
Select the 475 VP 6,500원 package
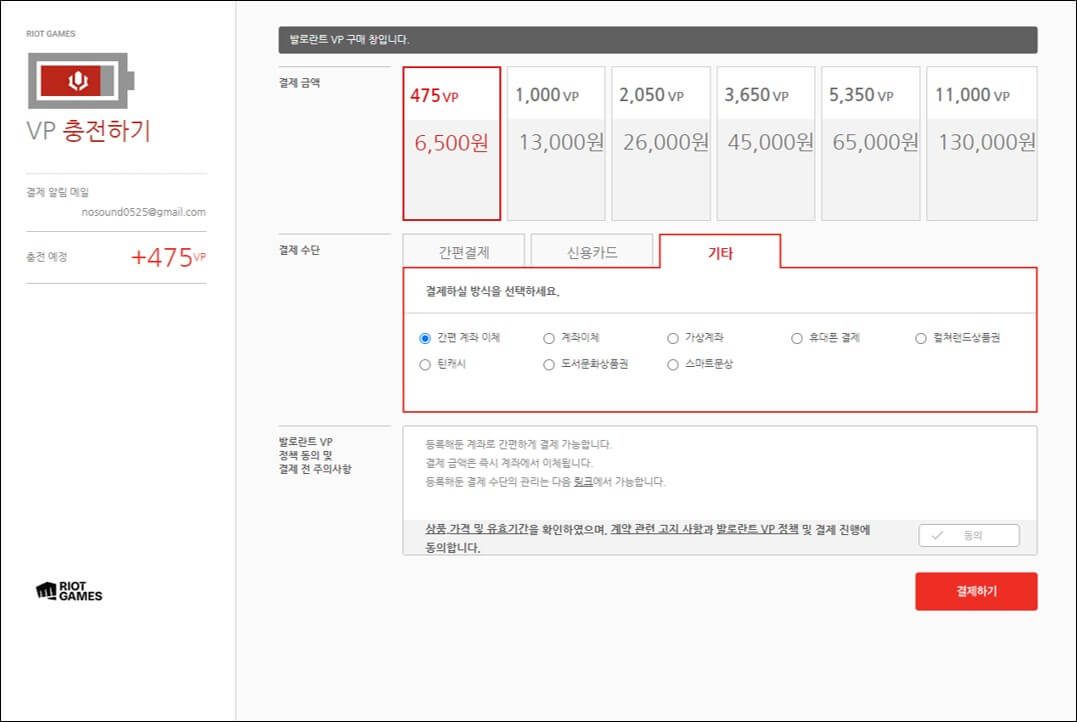451,143
